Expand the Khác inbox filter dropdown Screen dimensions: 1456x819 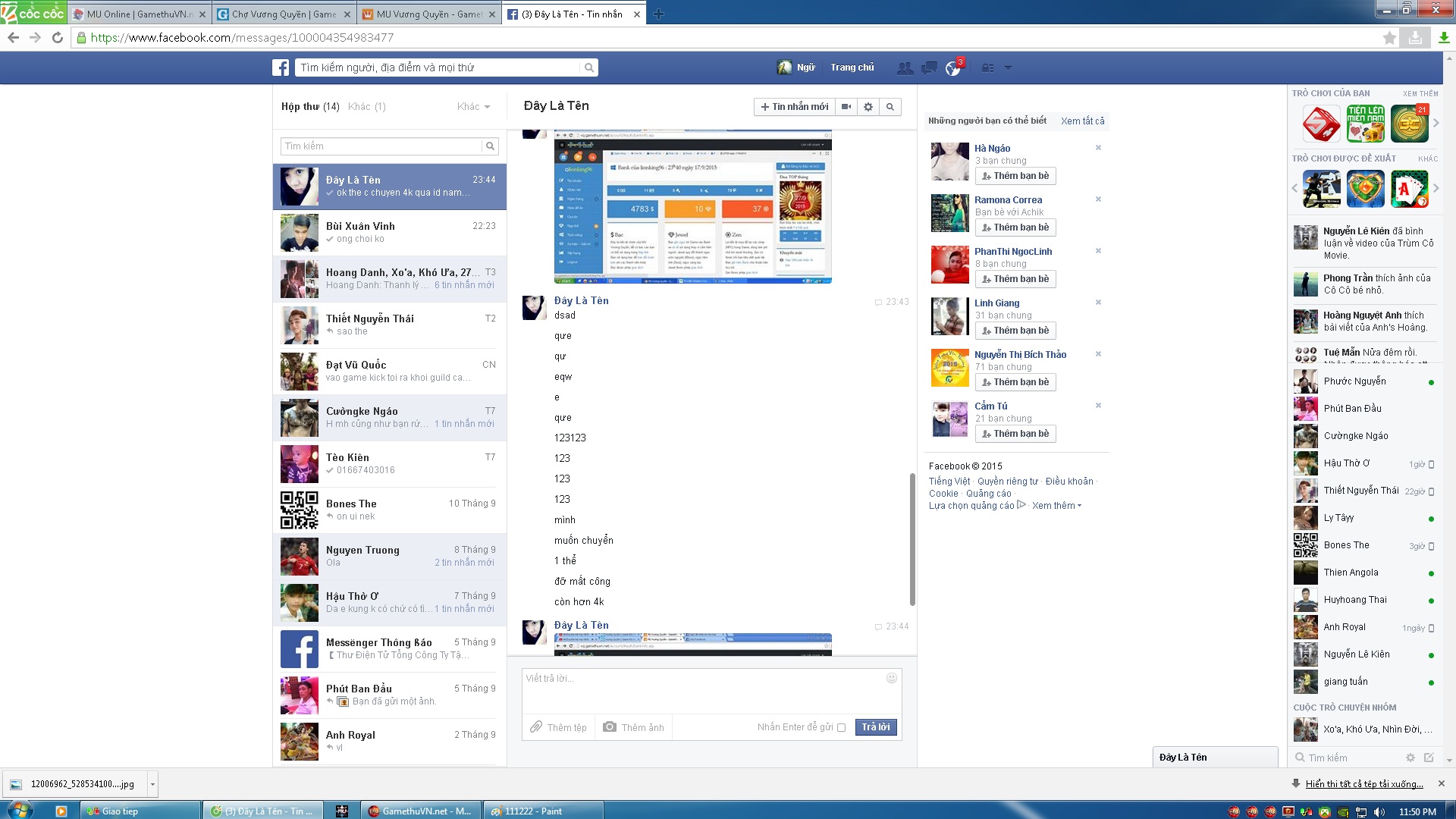474,107
